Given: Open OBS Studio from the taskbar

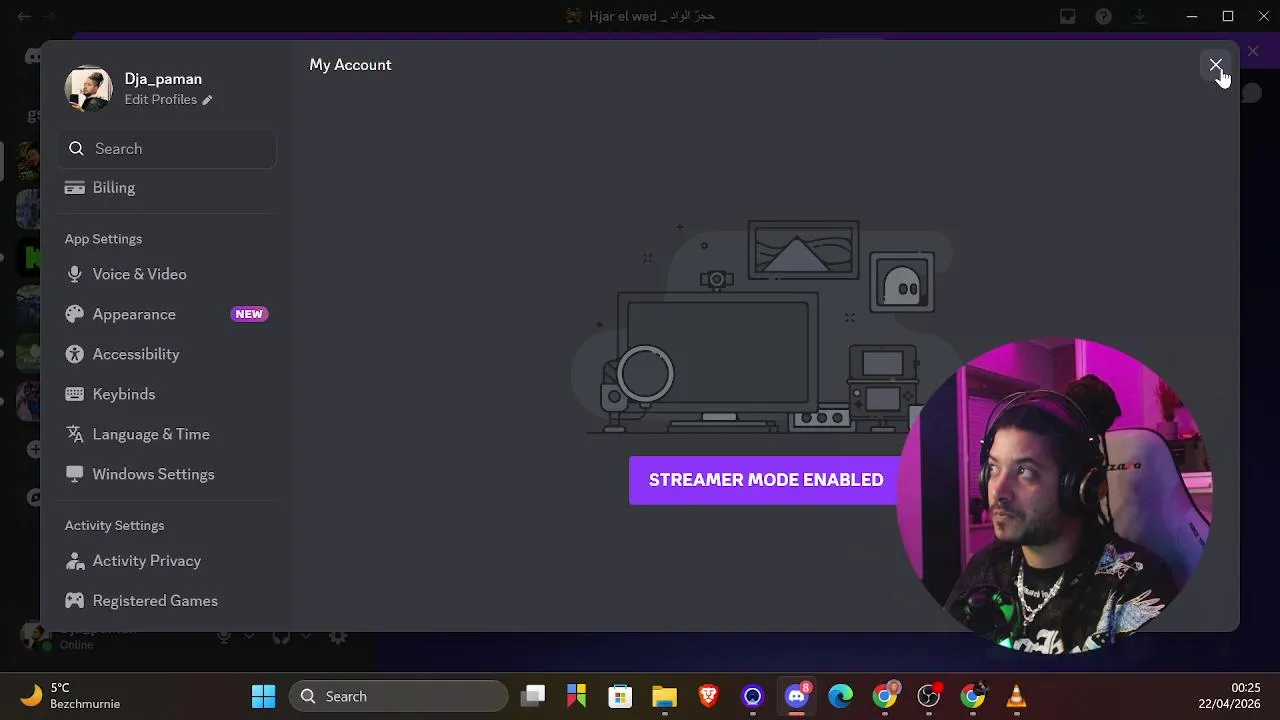Looking at the screenshot, I should tap(929, 696).
